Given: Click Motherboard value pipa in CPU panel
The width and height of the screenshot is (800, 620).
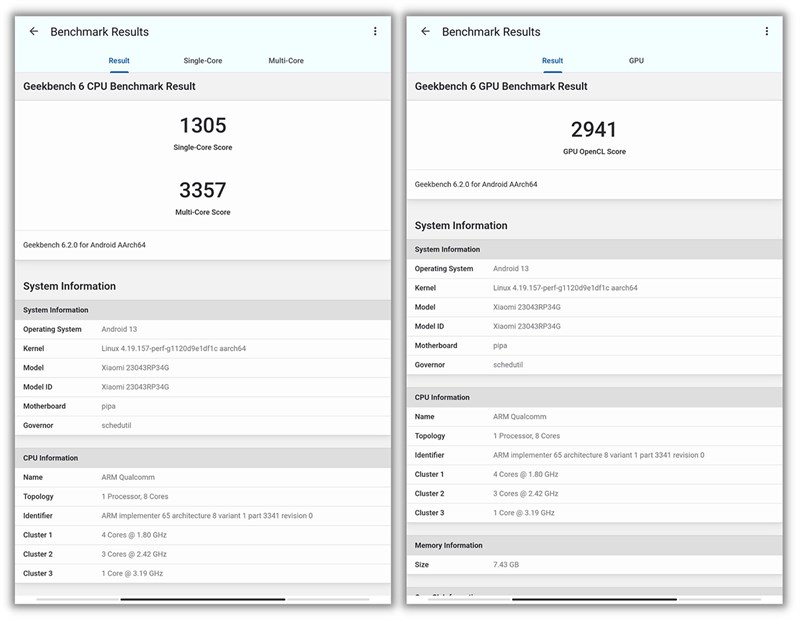Looking at the screenshot, I should tap(108, 406).
